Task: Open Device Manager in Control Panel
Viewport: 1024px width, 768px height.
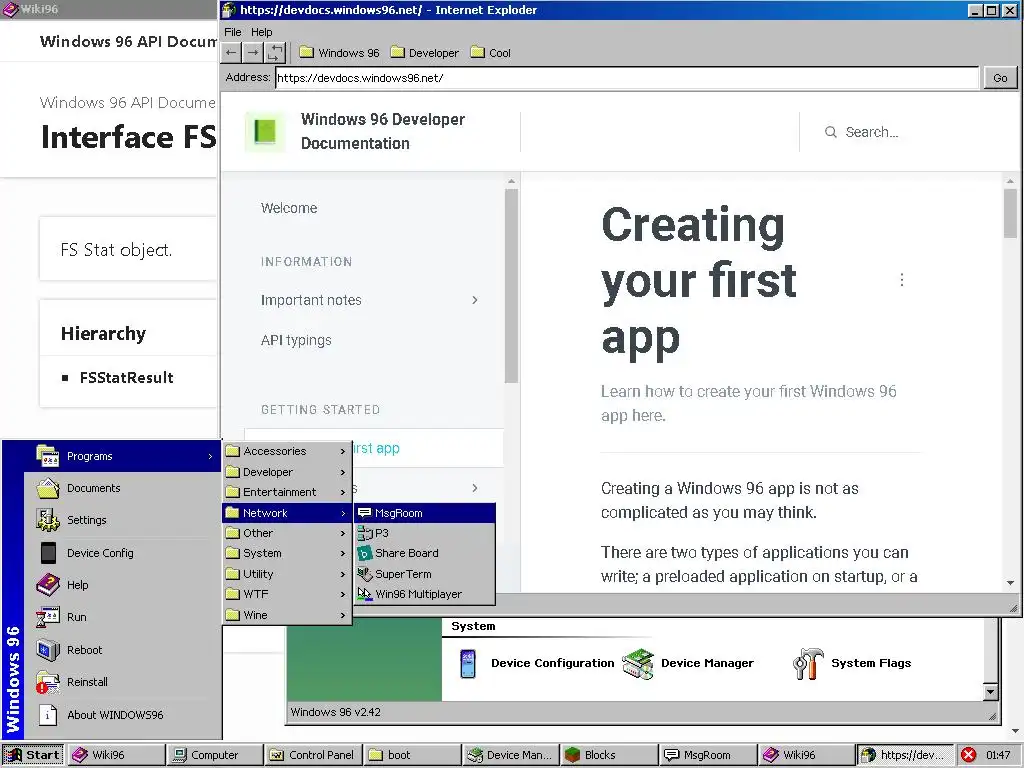Action: 688,664
